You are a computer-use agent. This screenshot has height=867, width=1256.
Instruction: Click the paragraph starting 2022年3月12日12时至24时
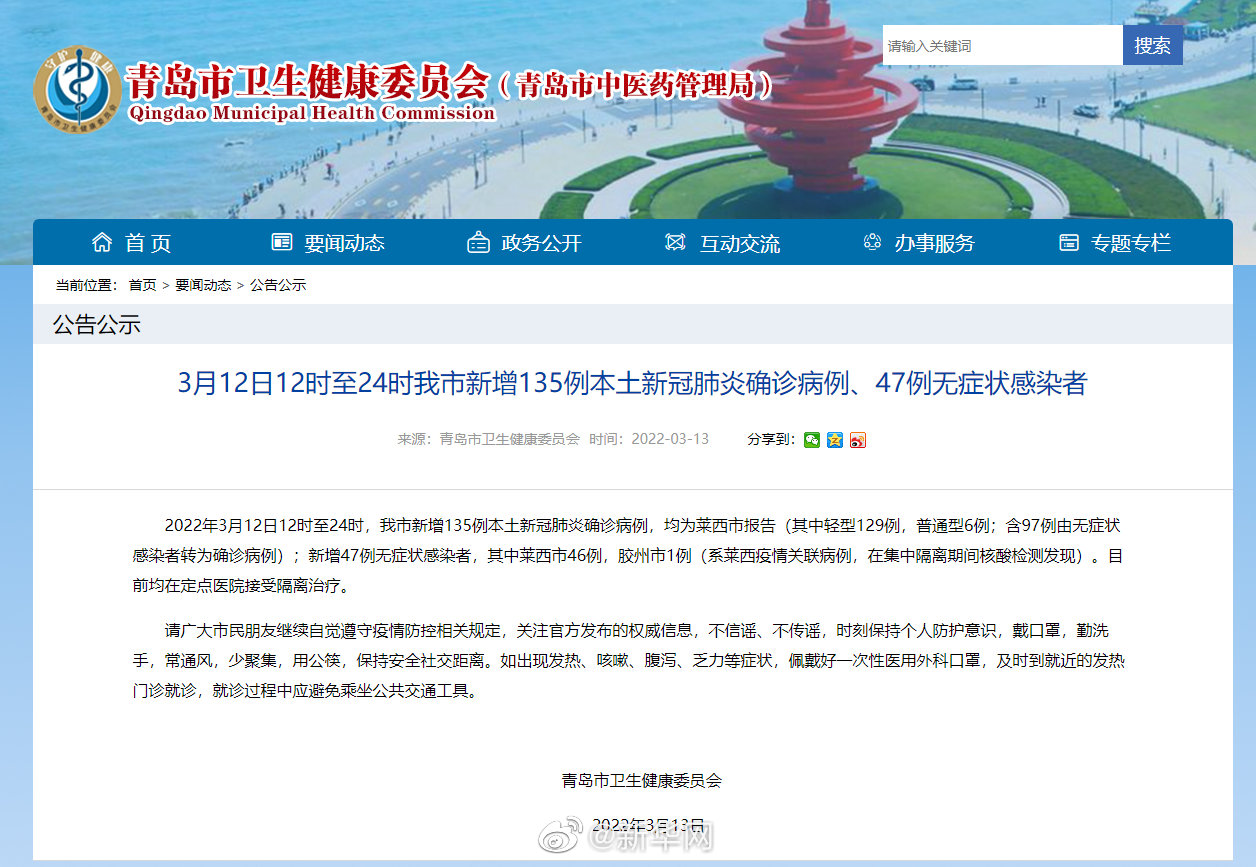pos(628,555)
